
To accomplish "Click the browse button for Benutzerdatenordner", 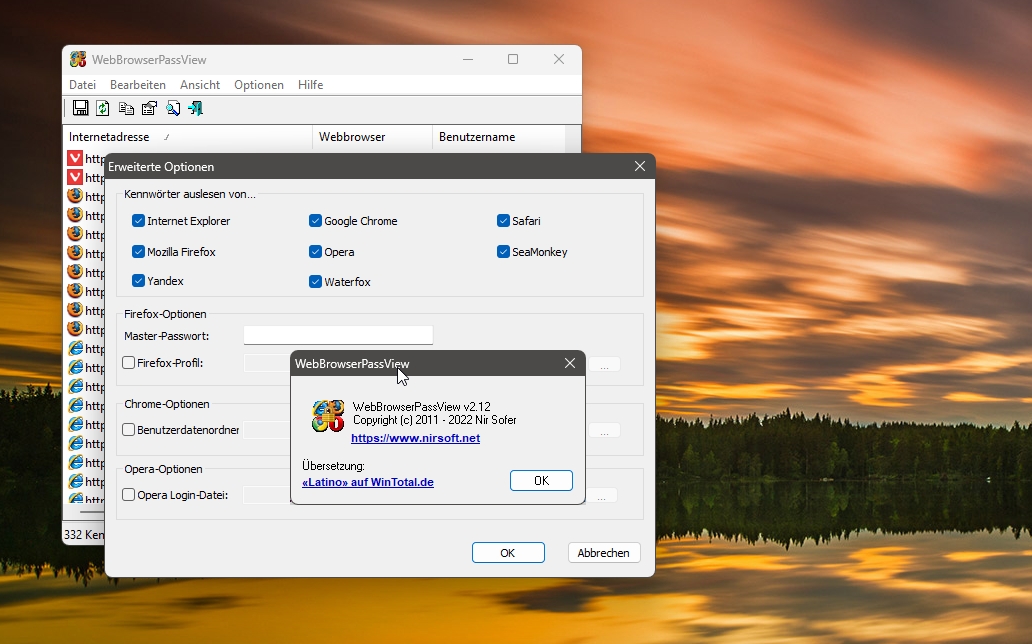I will point(604,431).
